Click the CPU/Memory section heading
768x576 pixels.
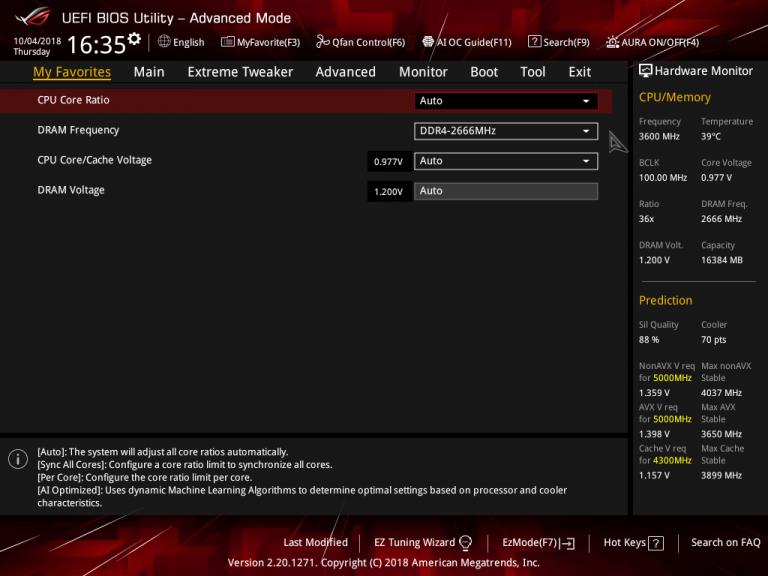[x=674, y=97]
